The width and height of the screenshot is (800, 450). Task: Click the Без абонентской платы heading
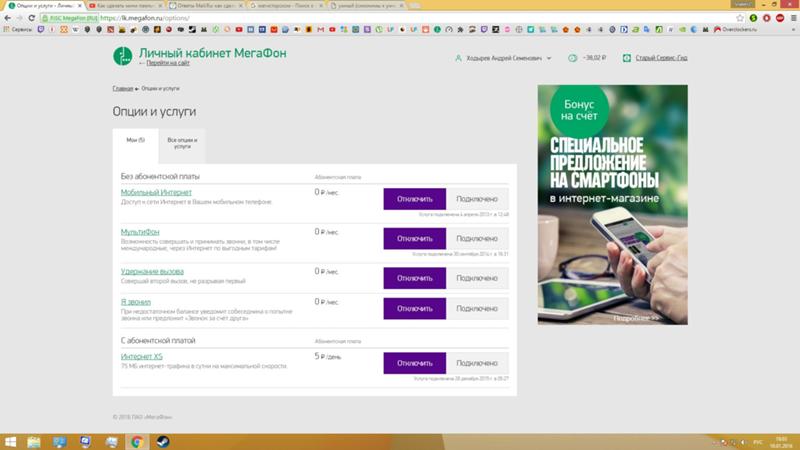tap(160, 177)
